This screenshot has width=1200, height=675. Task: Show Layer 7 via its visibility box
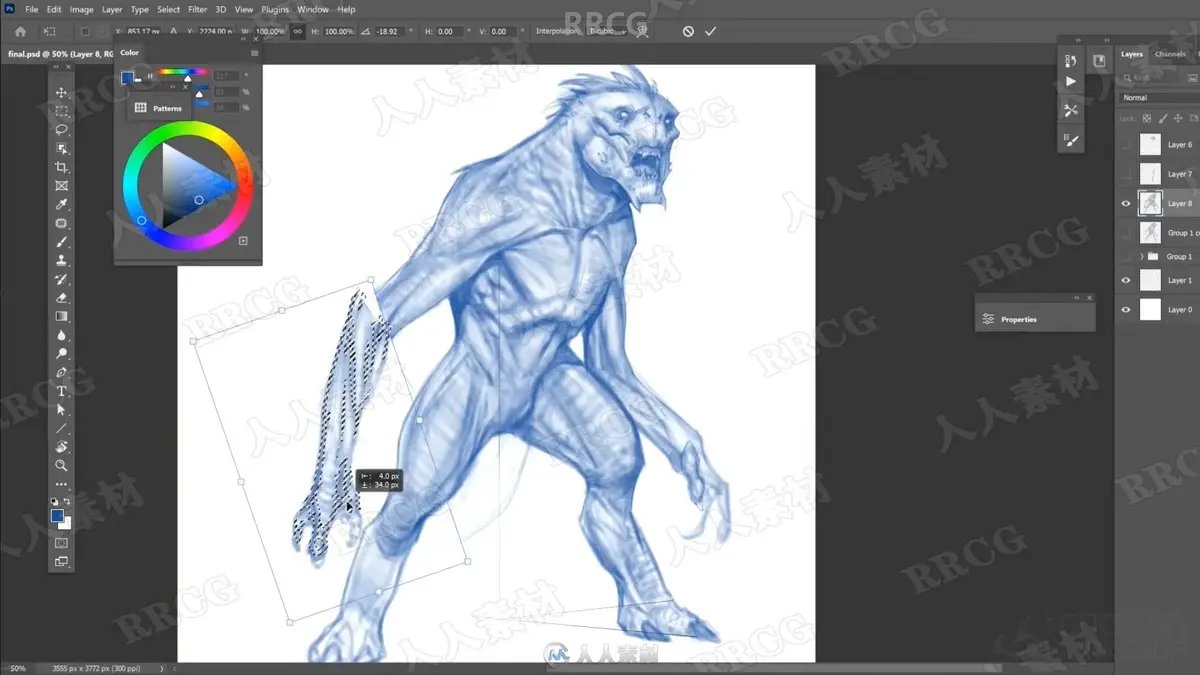(x=1126, y=174)
